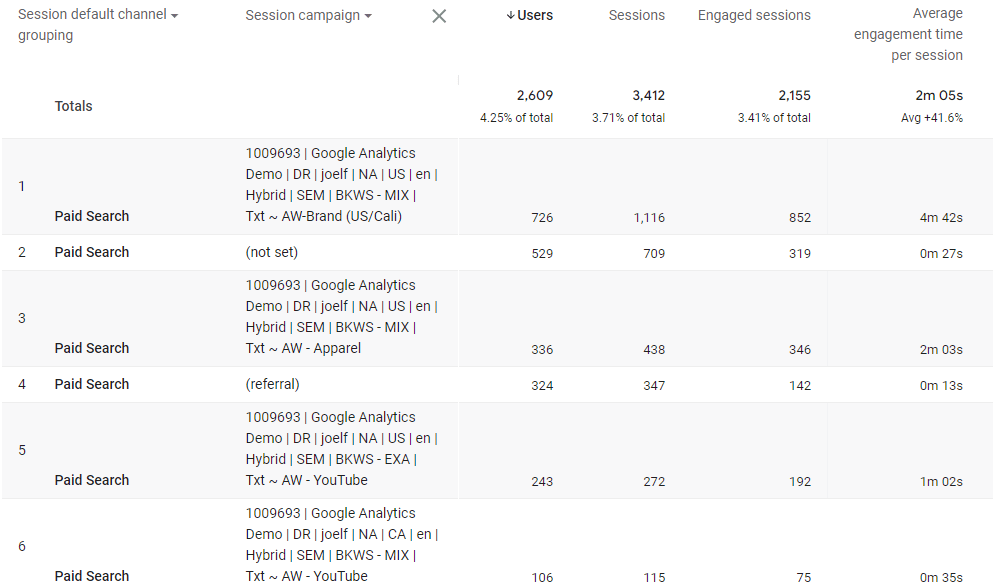This screenshot has height=588, width=993.
Task: Click the Totals row label
Action: 73,106
